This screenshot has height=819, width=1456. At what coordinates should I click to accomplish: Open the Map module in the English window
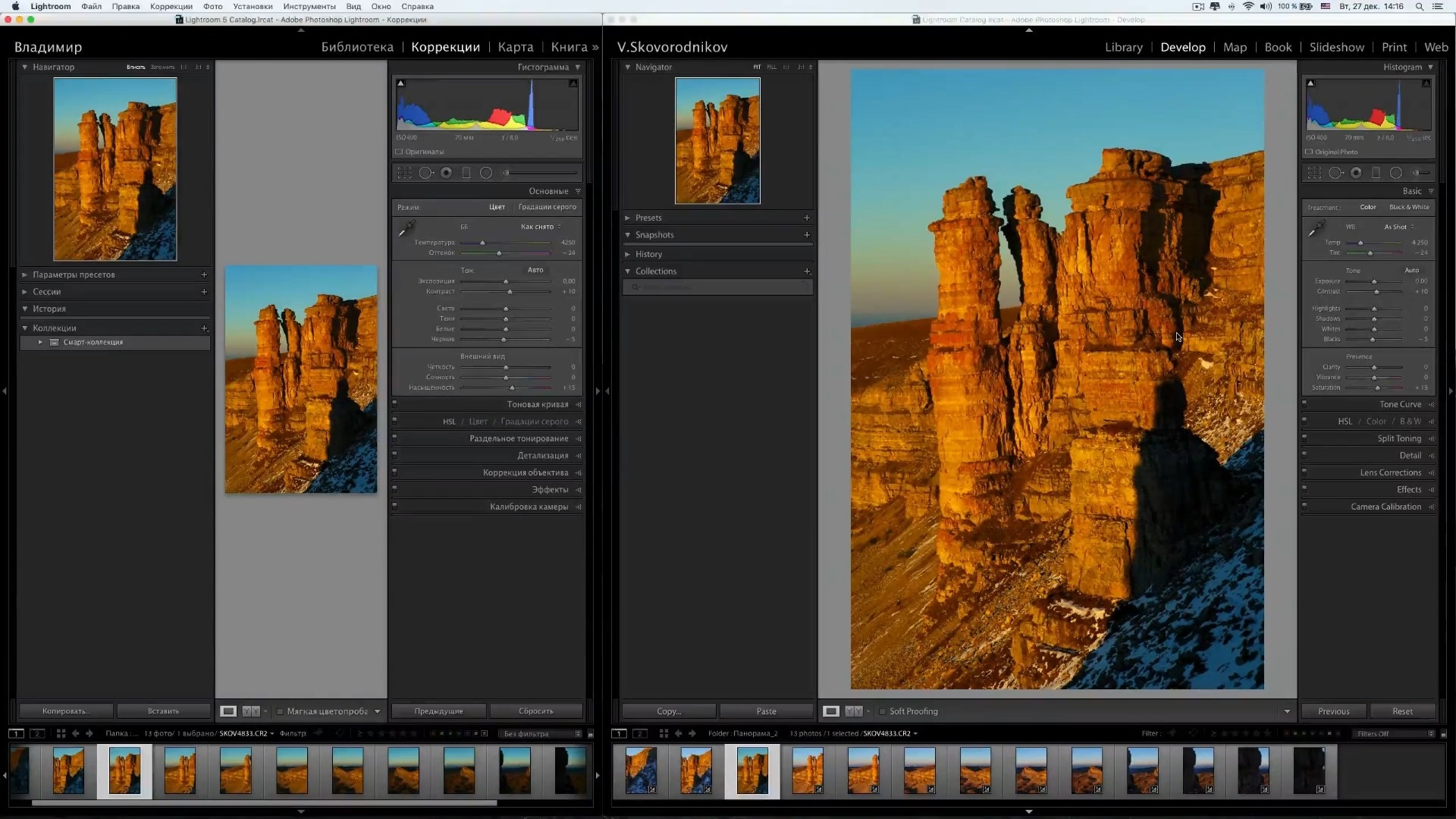1235,47
